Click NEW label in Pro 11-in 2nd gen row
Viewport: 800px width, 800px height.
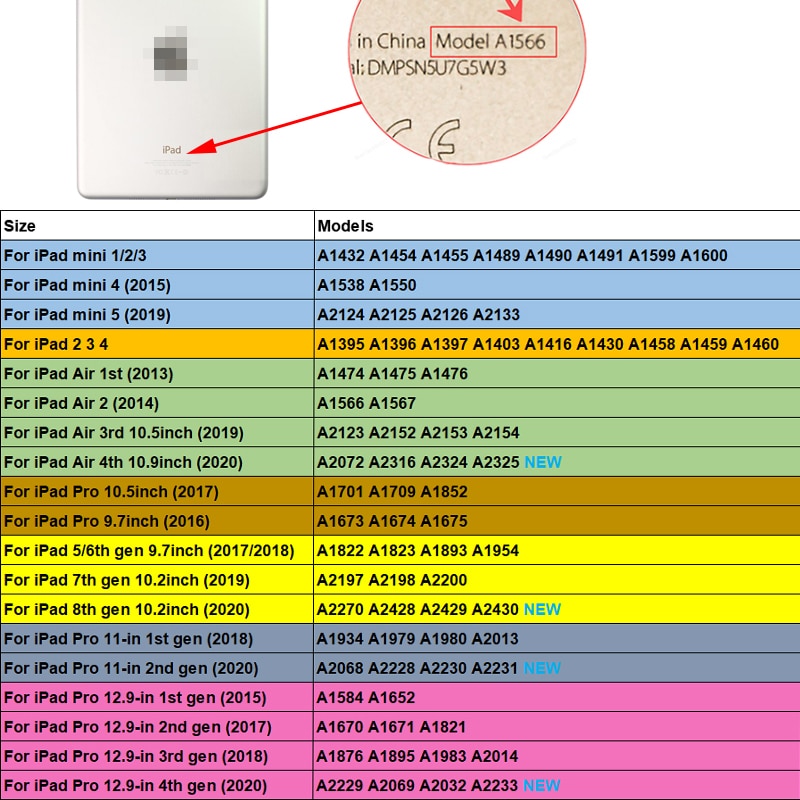coord(542,668)
